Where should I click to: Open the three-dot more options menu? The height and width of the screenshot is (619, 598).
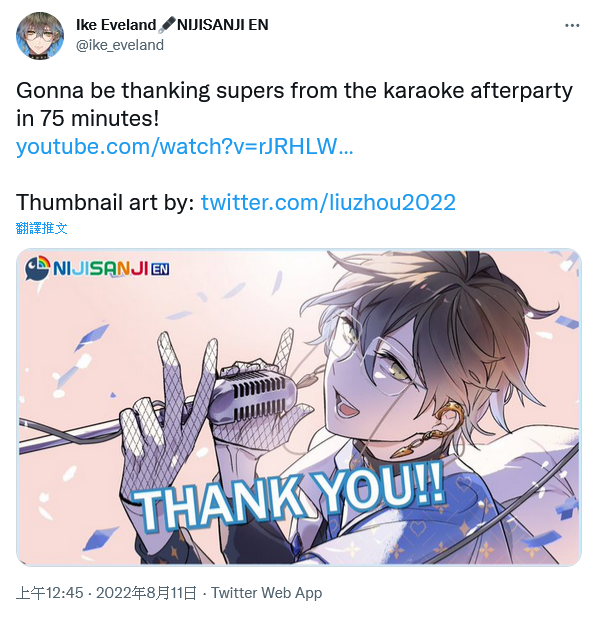coord(572,25)
